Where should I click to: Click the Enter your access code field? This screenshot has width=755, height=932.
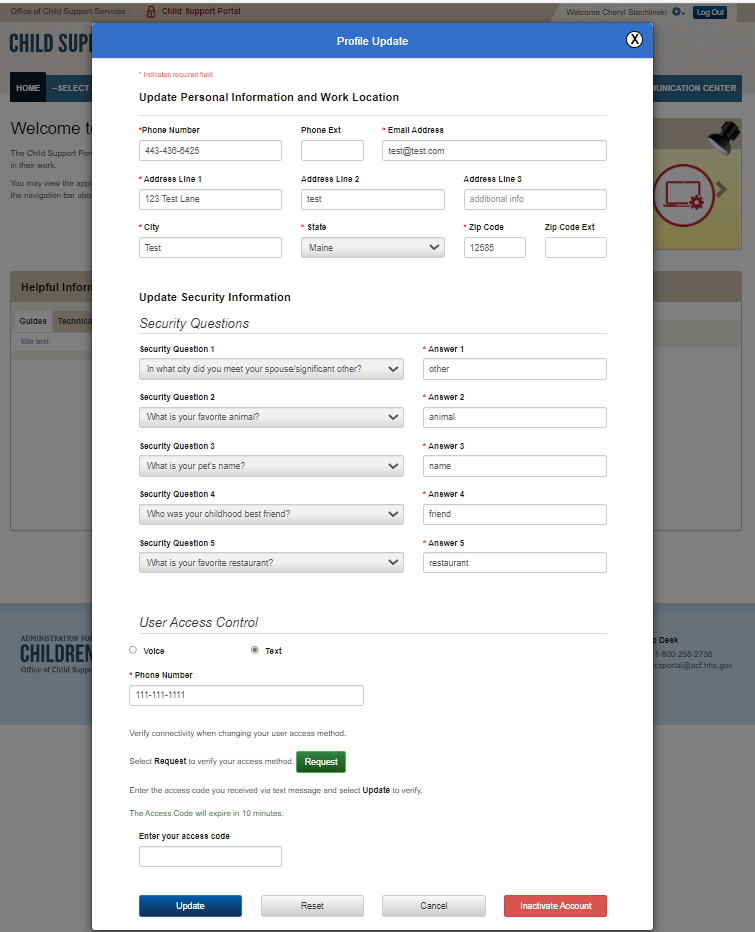(210, 857)
